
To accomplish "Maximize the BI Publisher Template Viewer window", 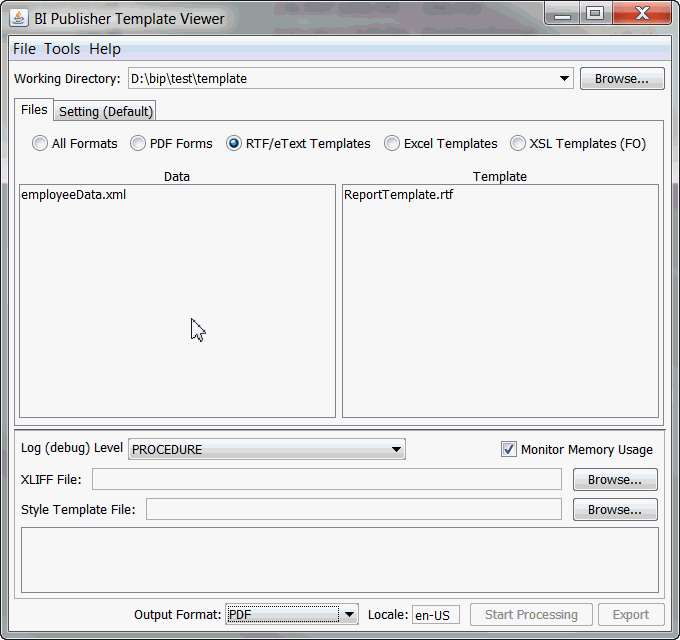I will (x=595, y=14).
